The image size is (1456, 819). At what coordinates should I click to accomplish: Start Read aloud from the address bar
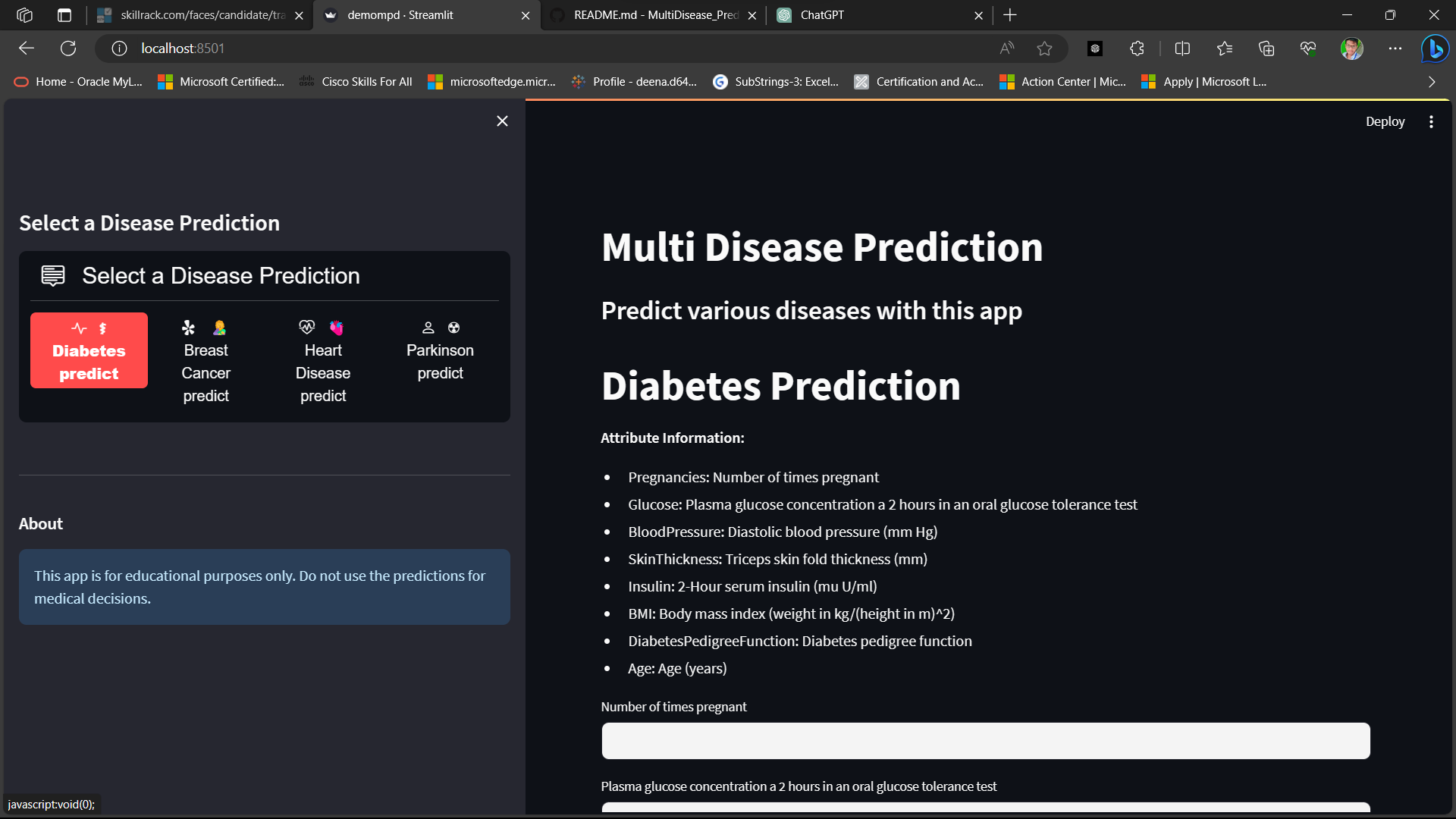click(1006, 48)
